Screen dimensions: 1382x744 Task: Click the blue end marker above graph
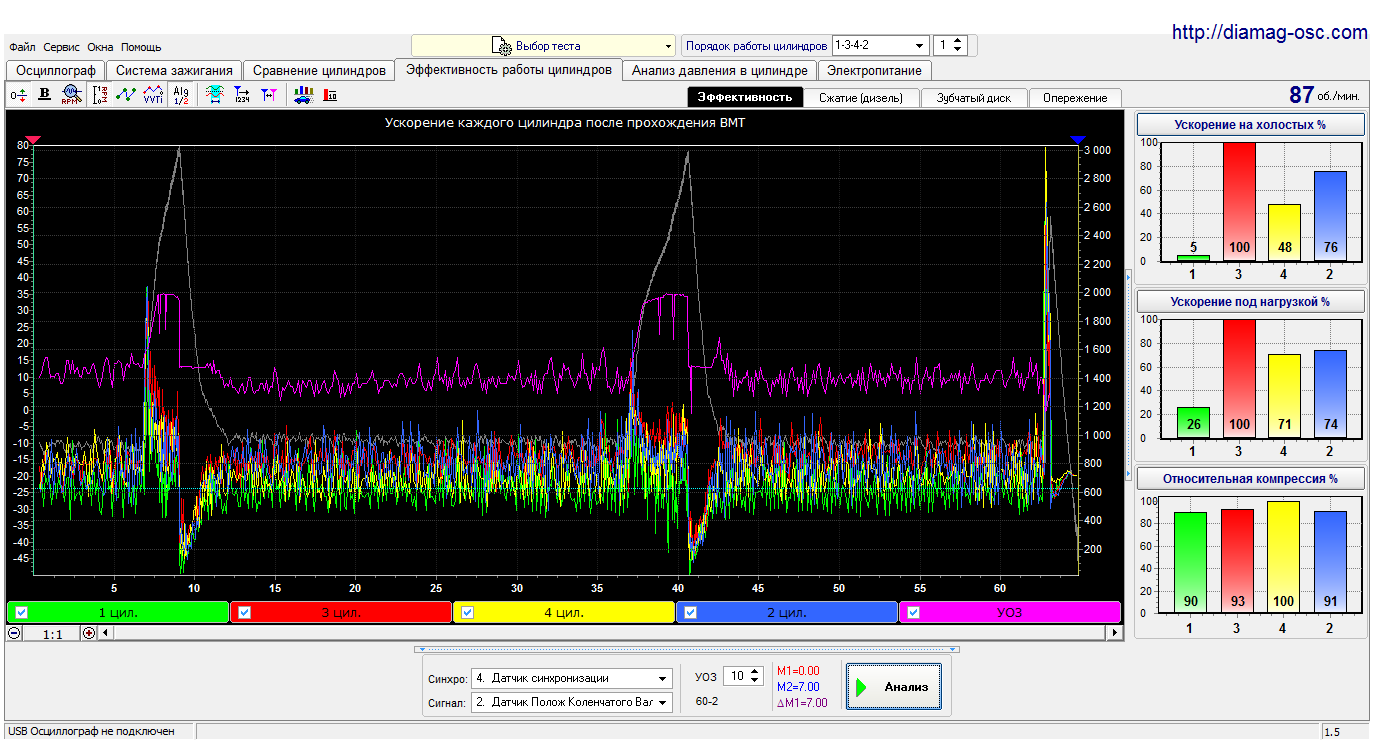tap(1077, 140)
